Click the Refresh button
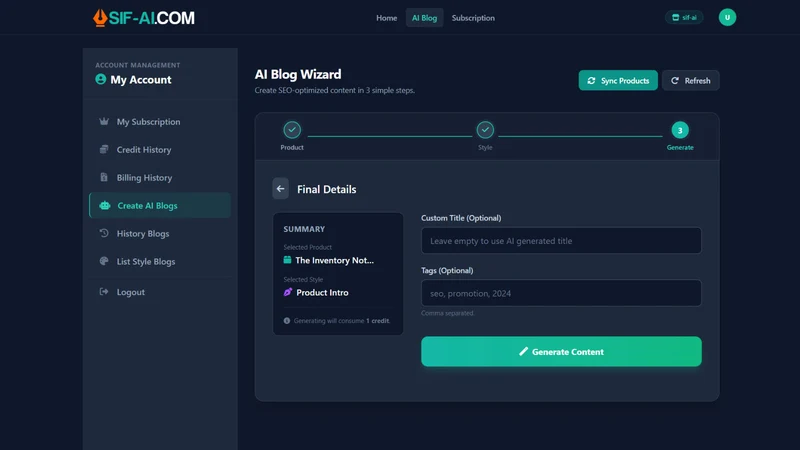Image resolution: width=800 pixels, height=450 pixels. (690, 81)
